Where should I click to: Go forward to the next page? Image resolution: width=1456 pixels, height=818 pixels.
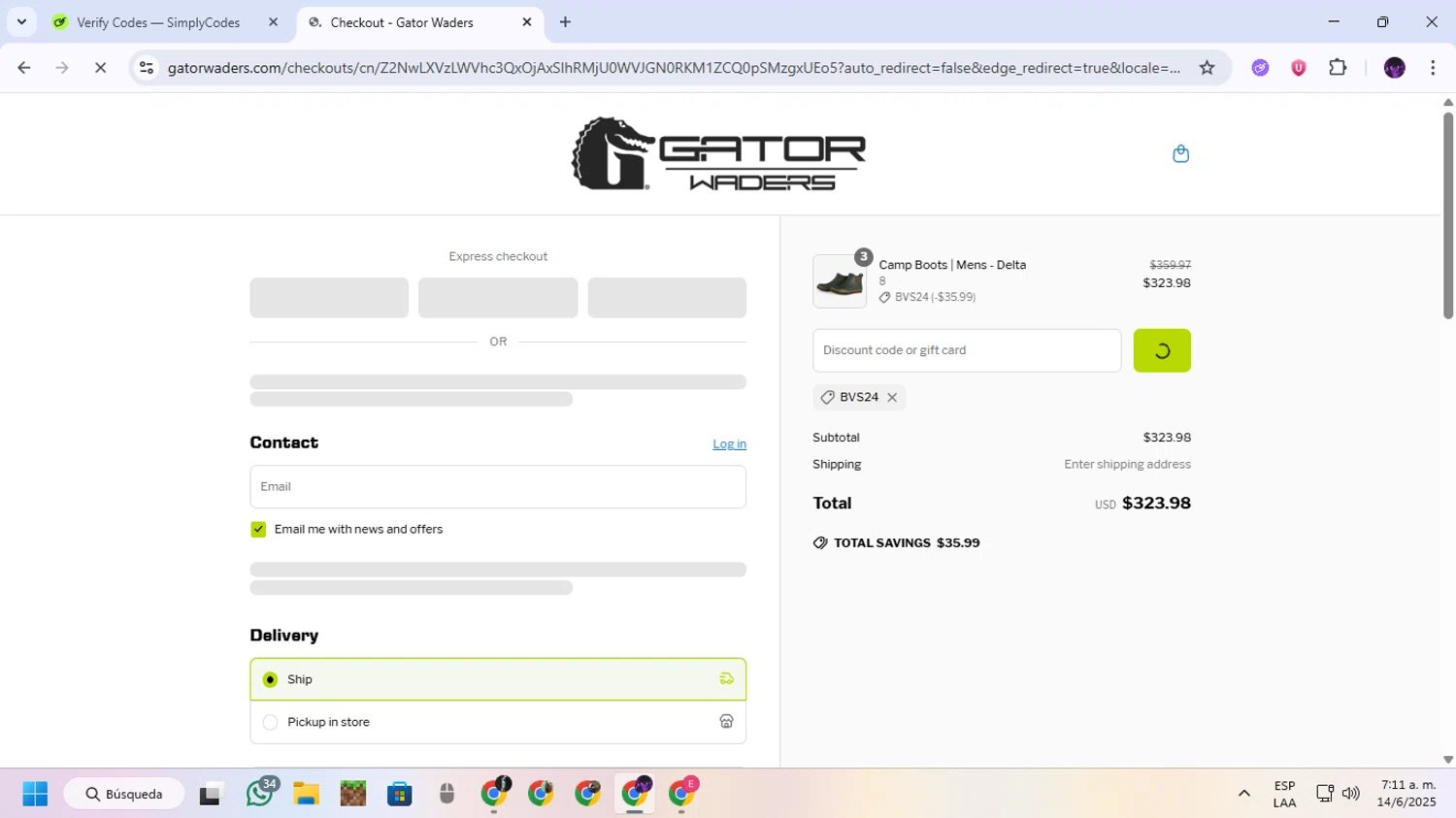tap(62, 68)
